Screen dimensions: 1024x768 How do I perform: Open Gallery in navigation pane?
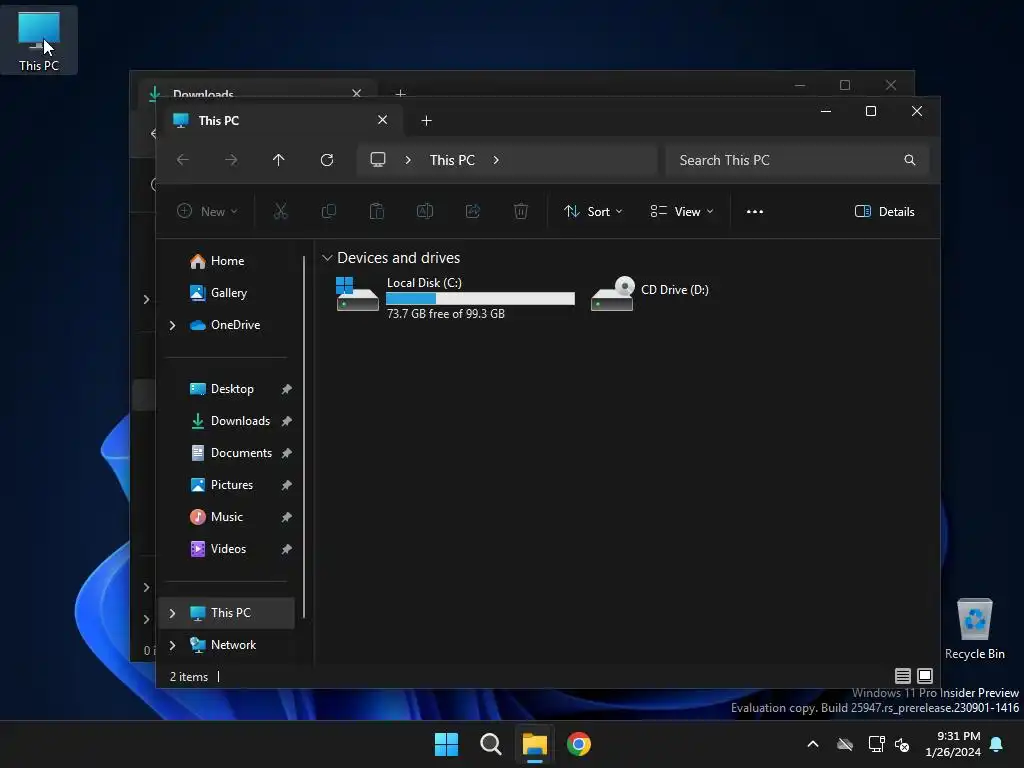(227, 293)
